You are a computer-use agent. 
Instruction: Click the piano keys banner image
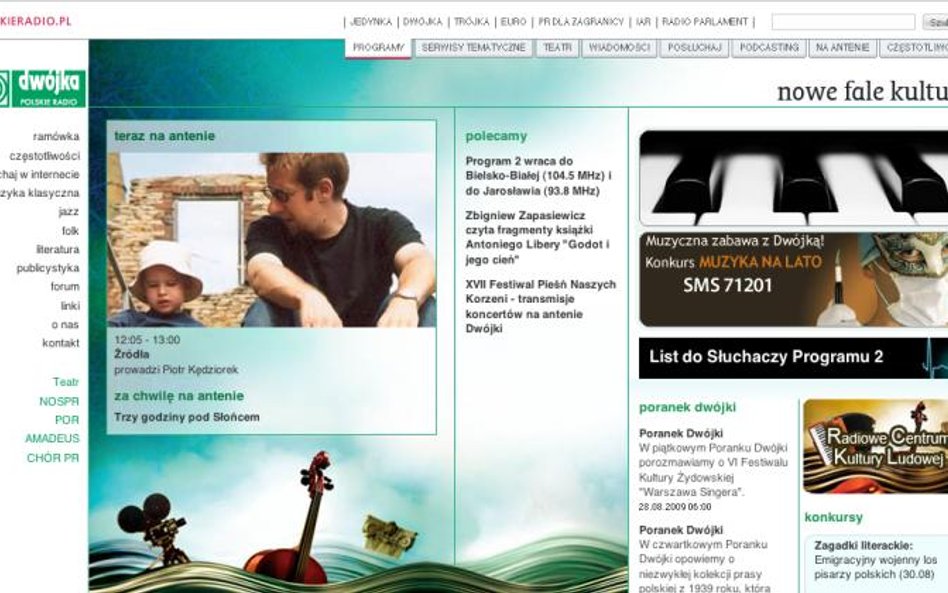coord(794,178)
